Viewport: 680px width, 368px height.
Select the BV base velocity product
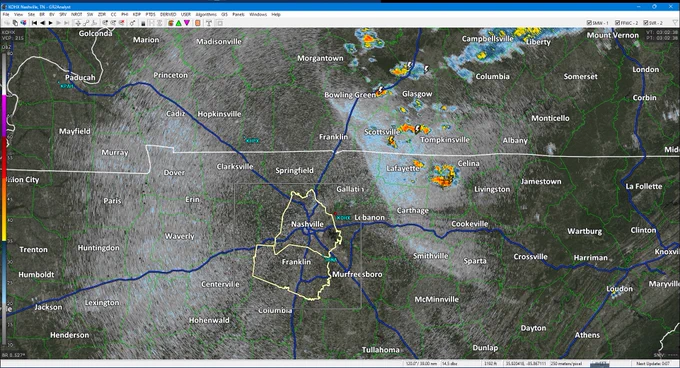click(52, 14)
